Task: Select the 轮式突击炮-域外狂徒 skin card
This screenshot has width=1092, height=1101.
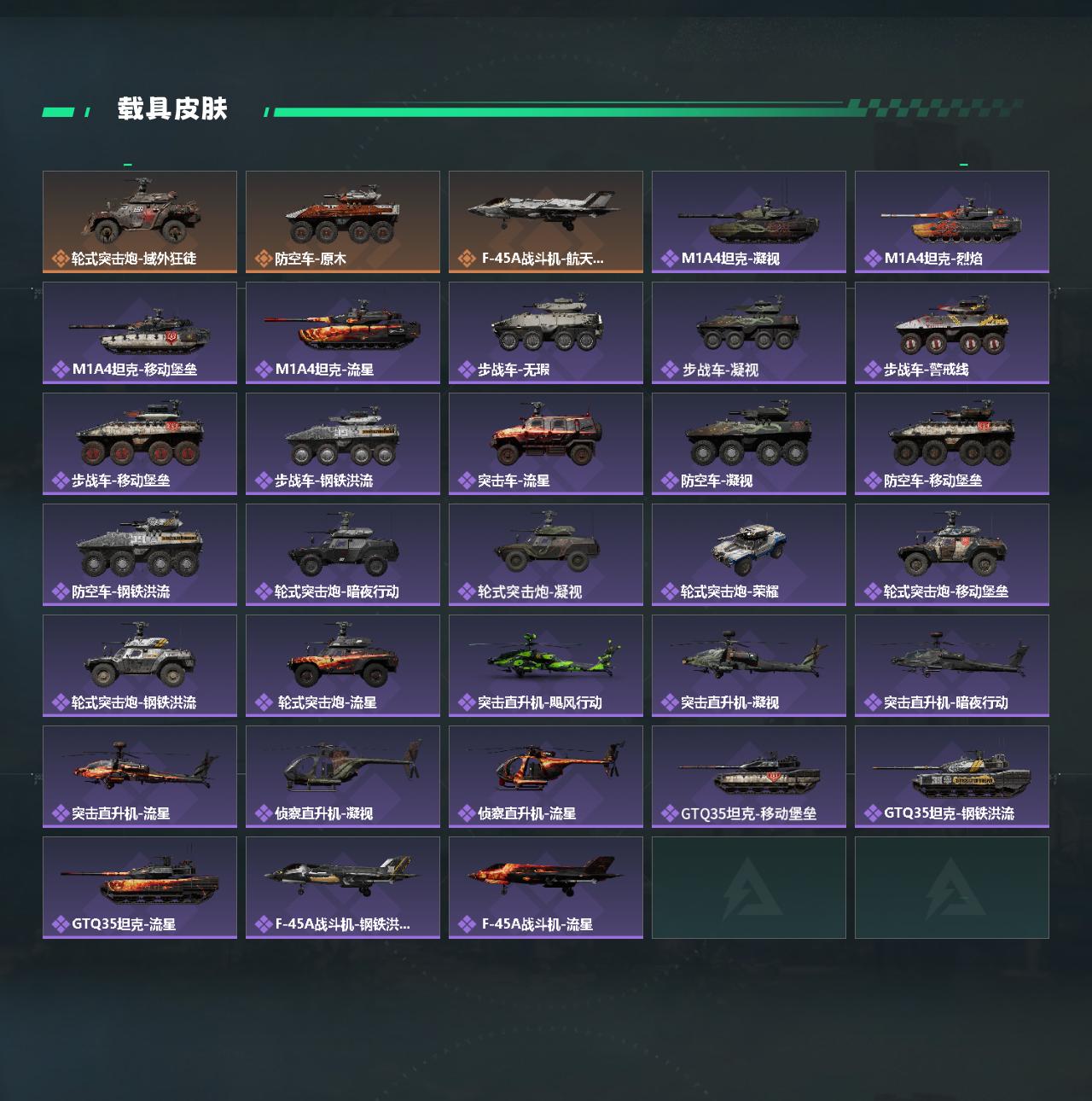Action: (x=140, y=222)
